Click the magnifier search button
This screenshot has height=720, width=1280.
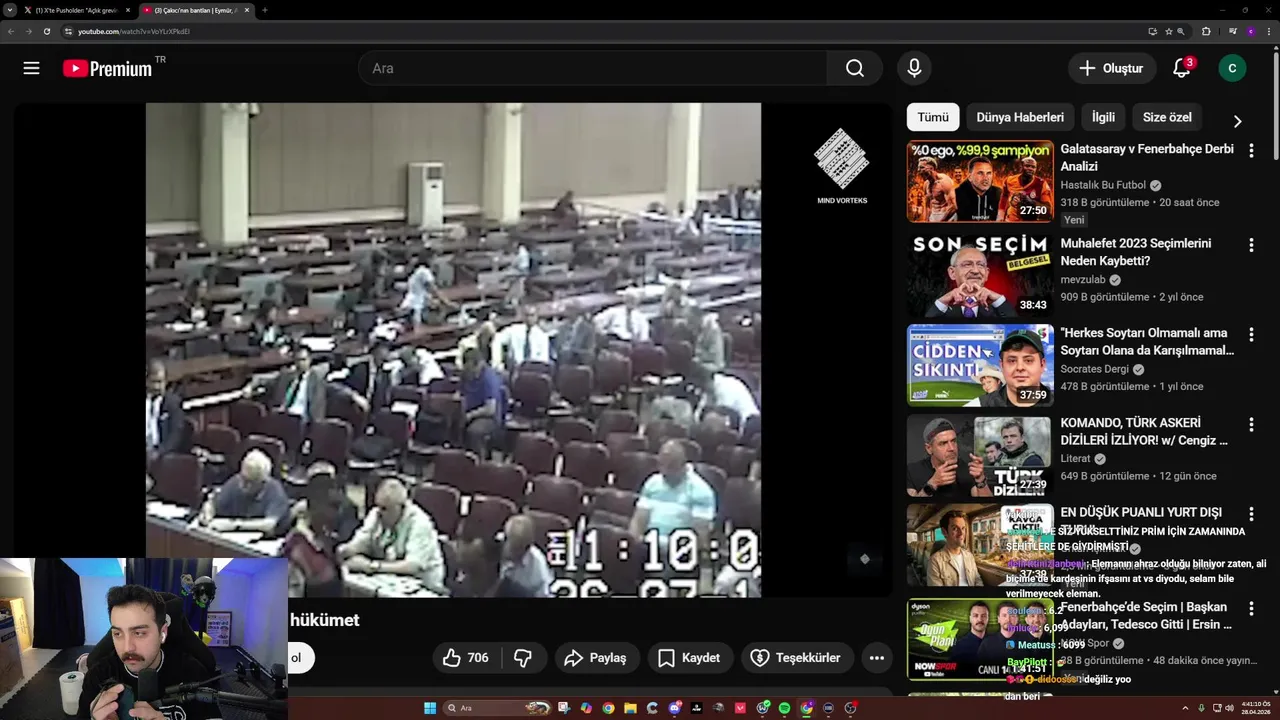tap(854, 68)
